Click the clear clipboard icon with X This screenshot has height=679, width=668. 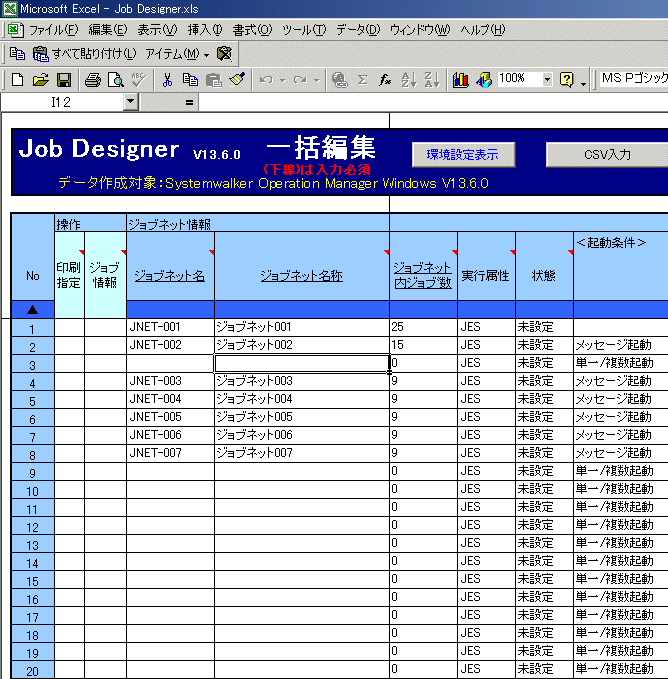click(224, 54)
